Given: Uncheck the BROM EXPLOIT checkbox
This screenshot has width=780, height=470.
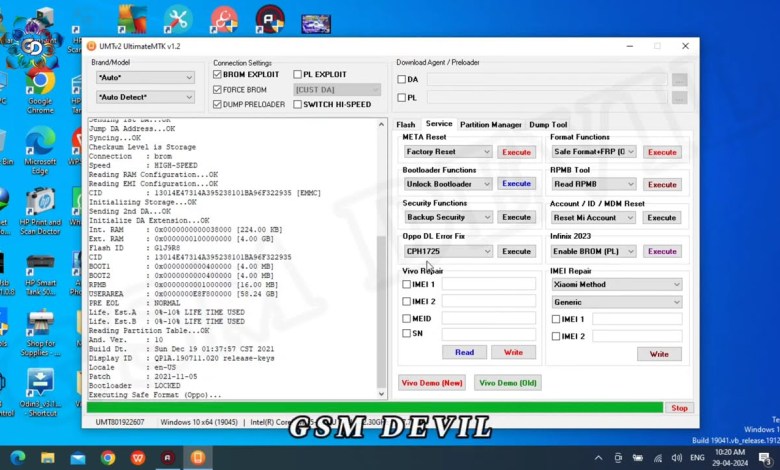Looking at the screenshot, I should [218, 75].
